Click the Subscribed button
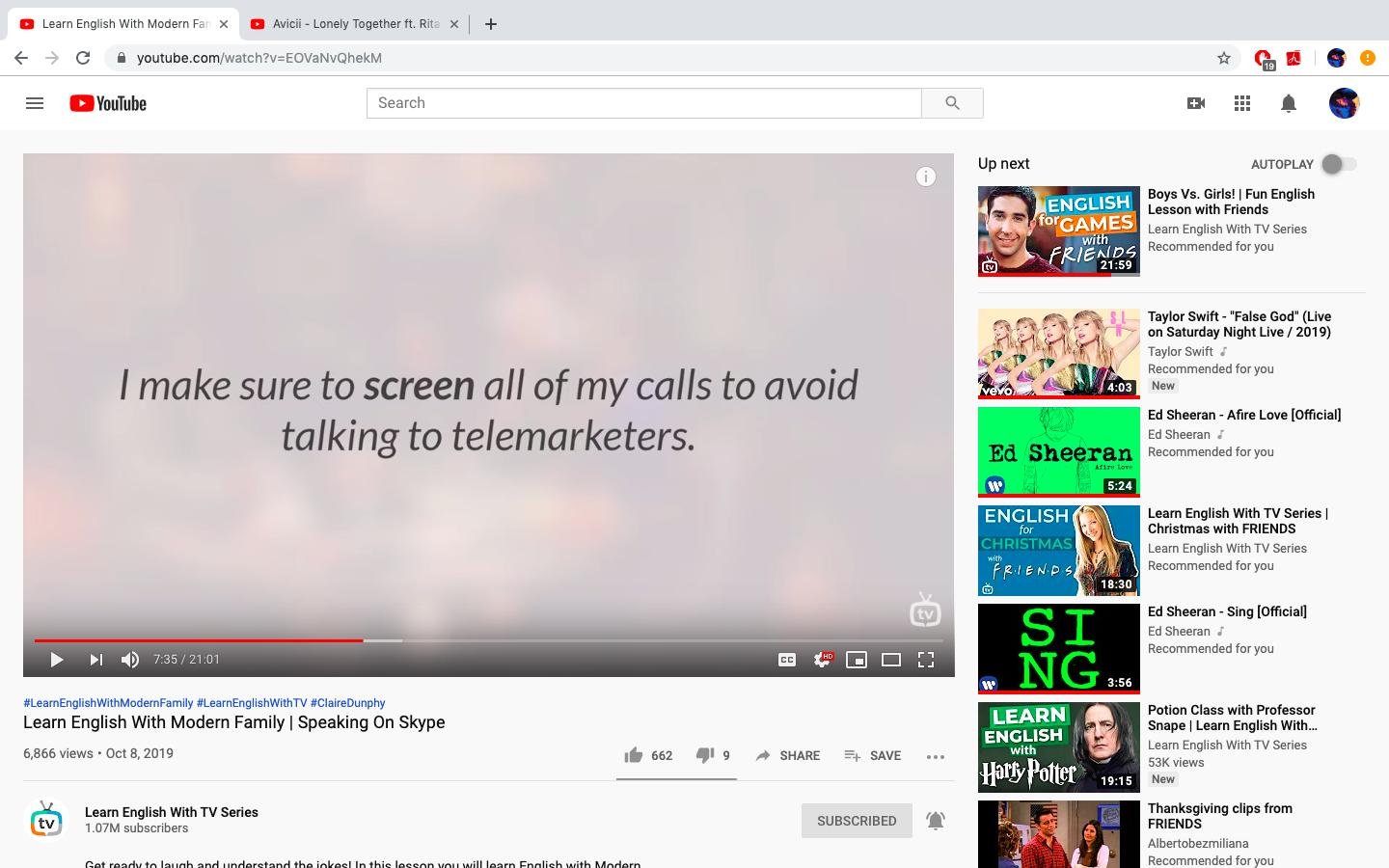 (x=857, y=821)
